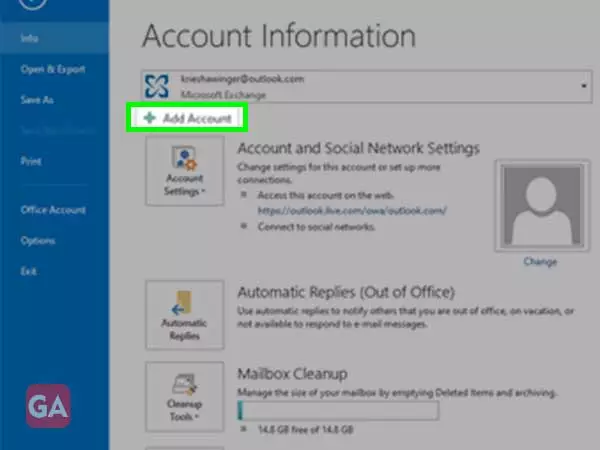Open the Open & Export menu item
This screenshot has height=450, width=600.
[53, 69]
